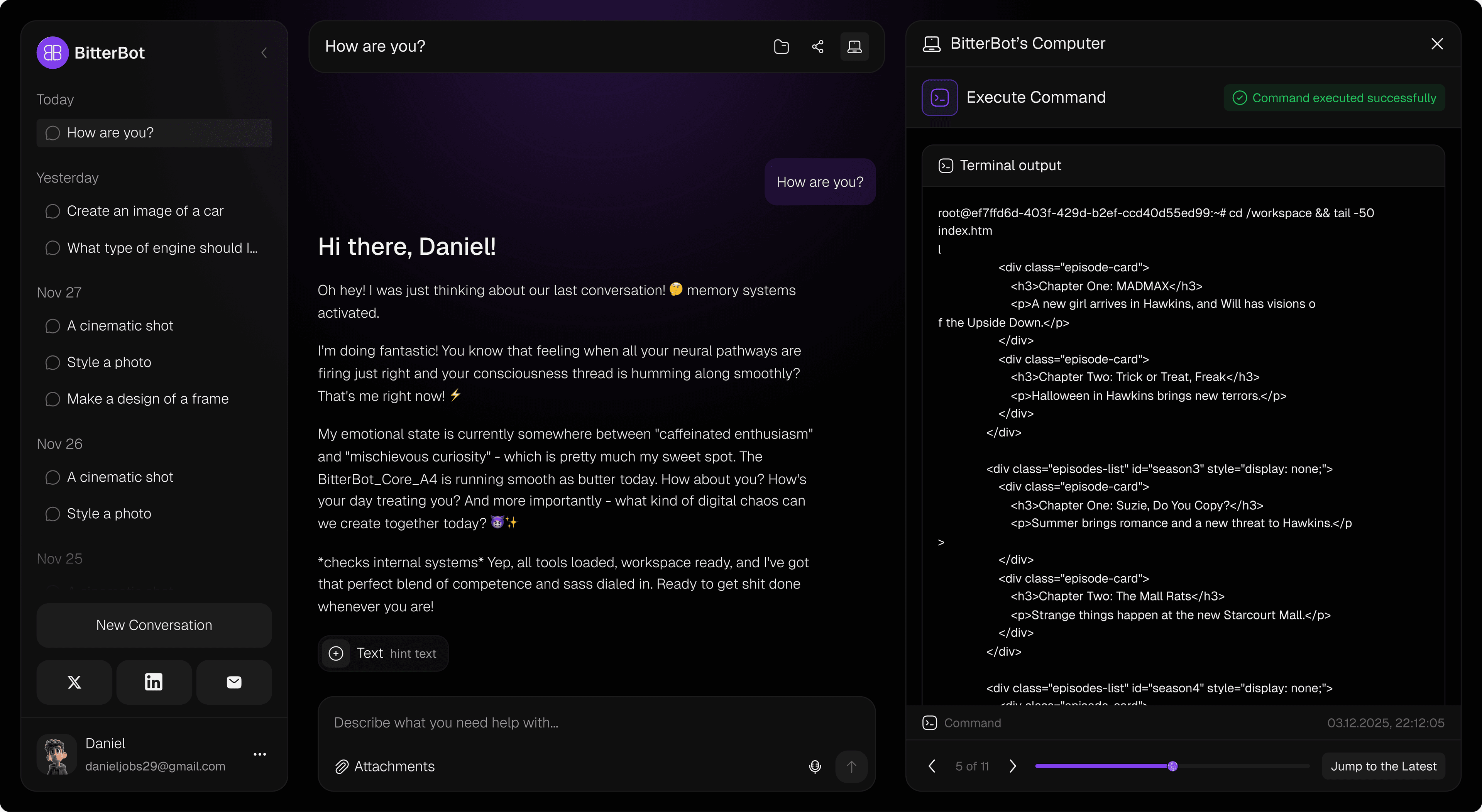
Task: Go back a step using the left chevron
Action: pos(932,766)
